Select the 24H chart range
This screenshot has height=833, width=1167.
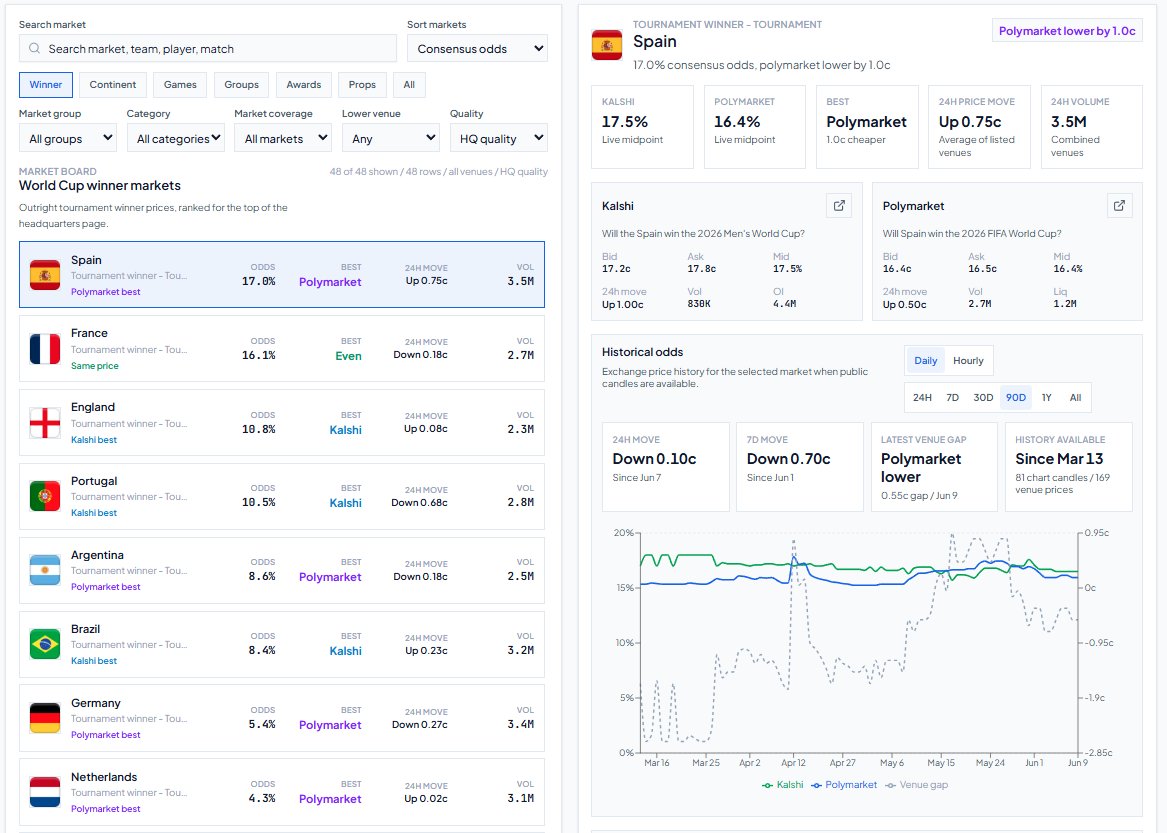coord(922,398)
